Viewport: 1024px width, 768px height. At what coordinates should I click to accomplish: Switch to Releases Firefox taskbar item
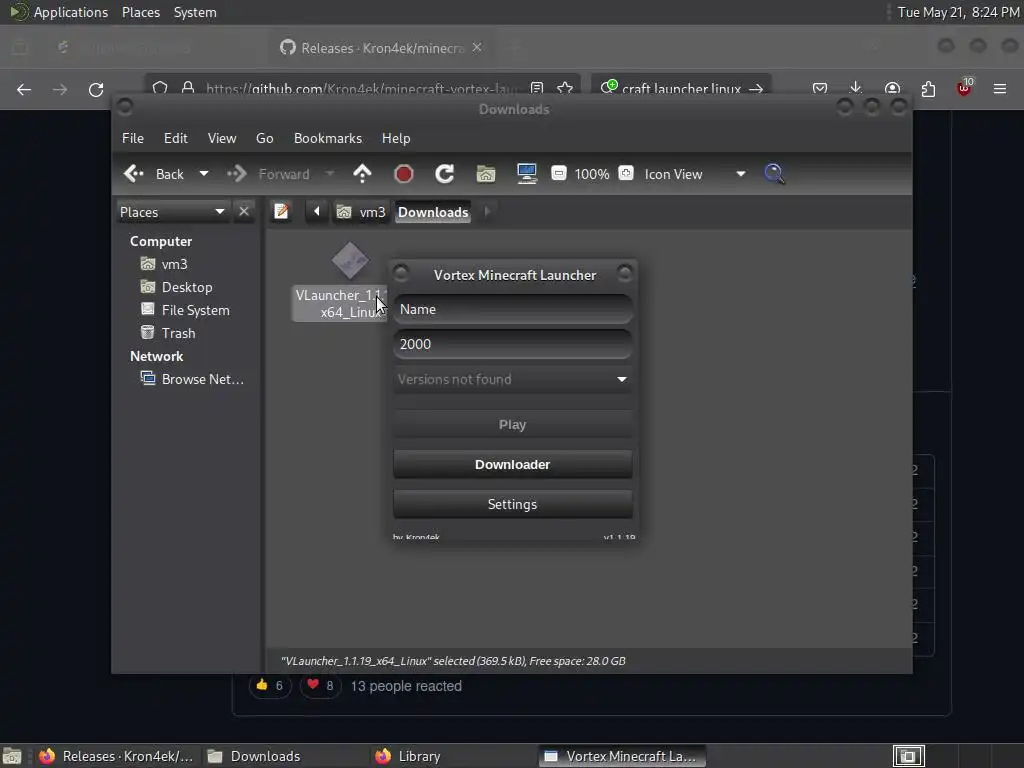click(x=116, y=756)
